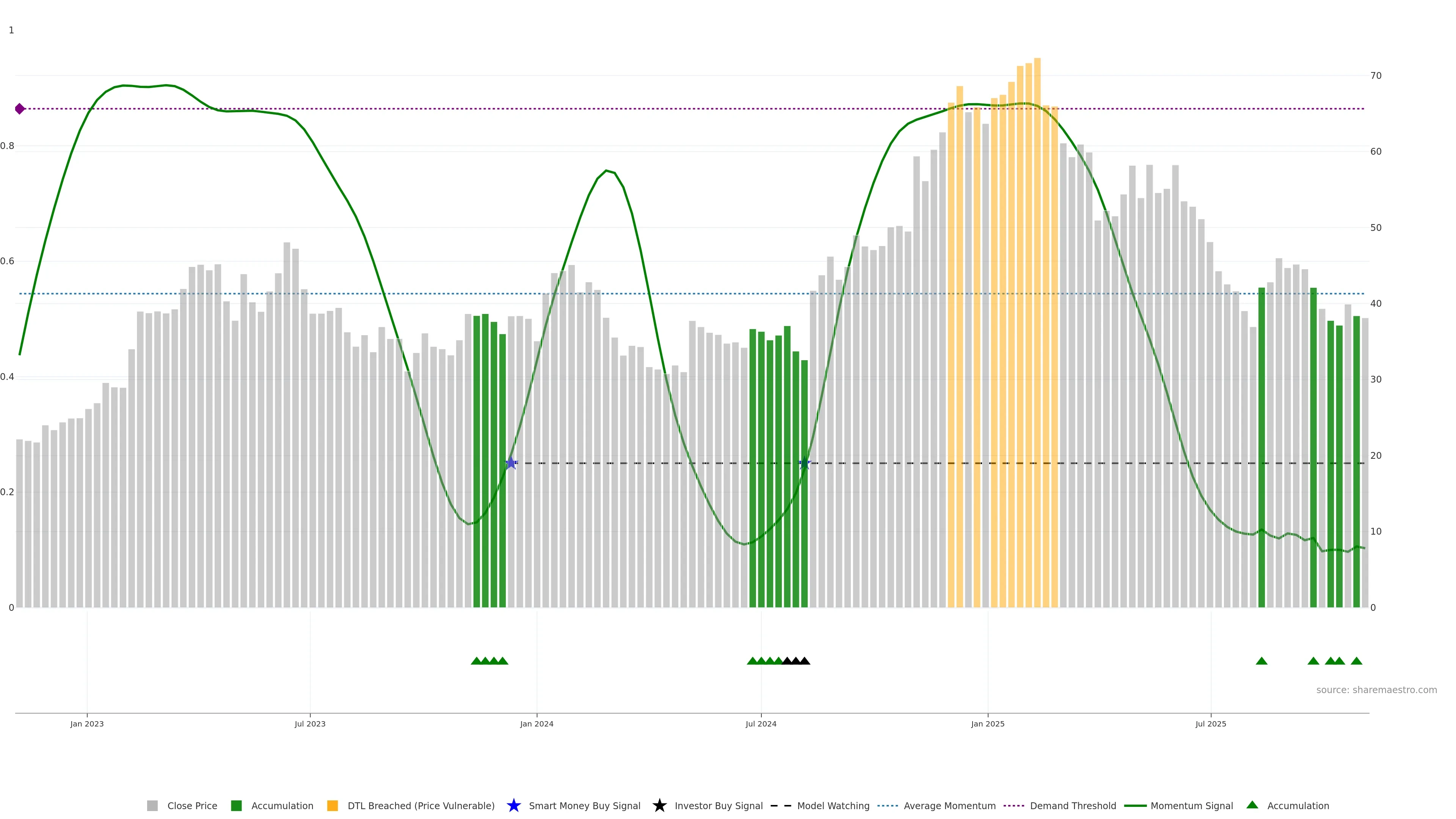1456x819 pixels.
Task: Click the blue star near Jan 2024
Action: [x=511, y=463]
